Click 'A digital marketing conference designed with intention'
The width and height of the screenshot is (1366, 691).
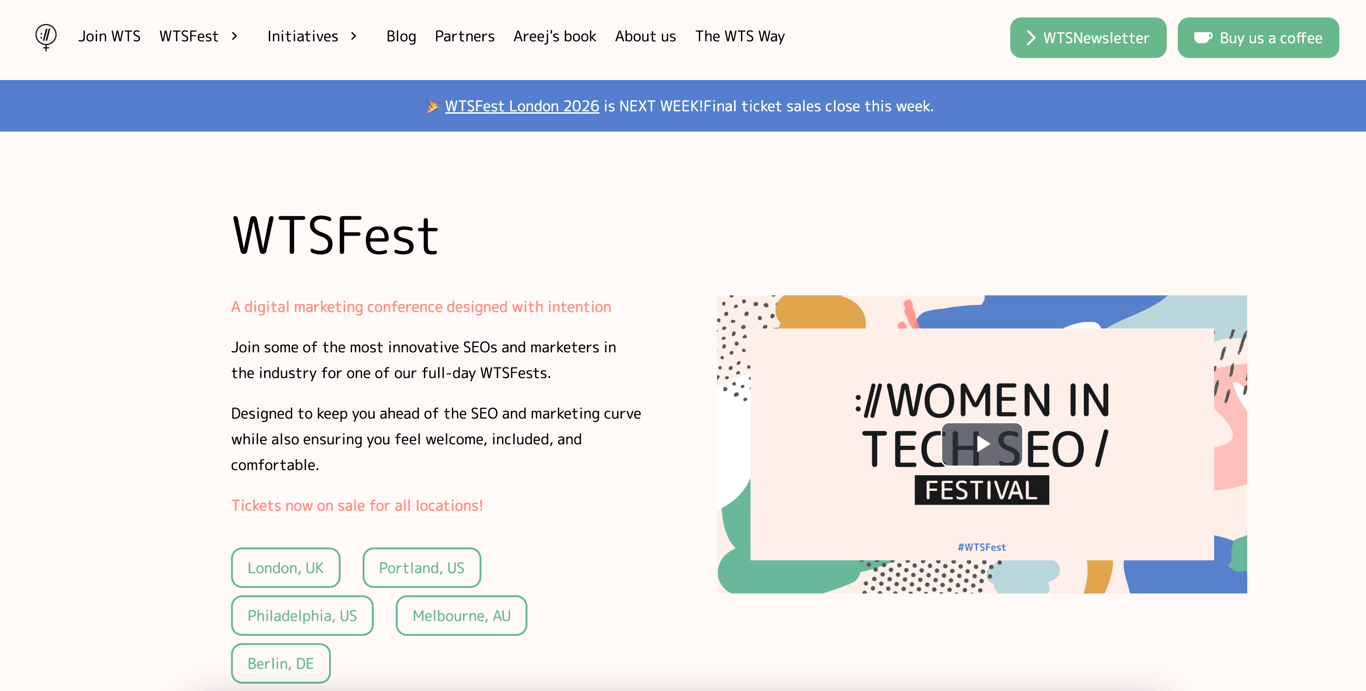tap(421, 307)
